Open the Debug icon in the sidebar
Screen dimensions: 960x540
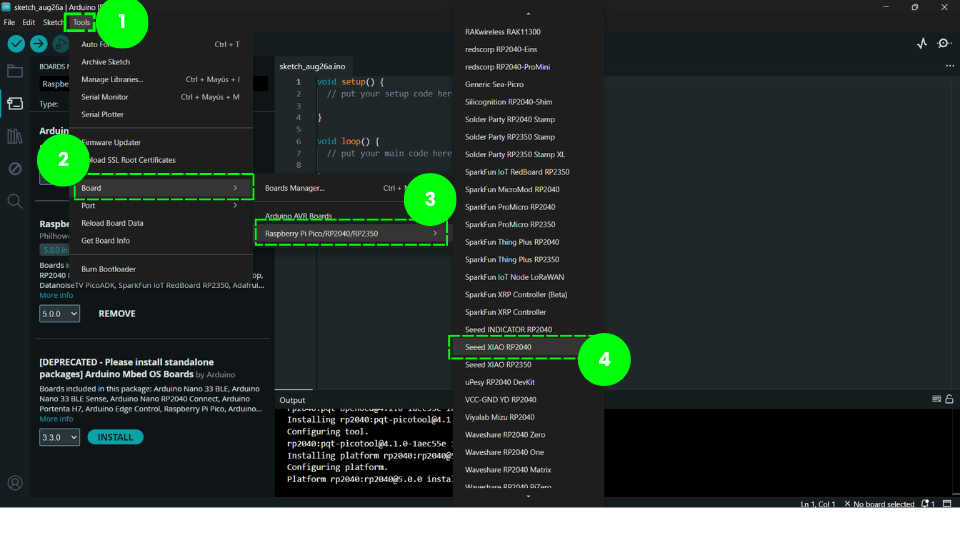(15, 169)
